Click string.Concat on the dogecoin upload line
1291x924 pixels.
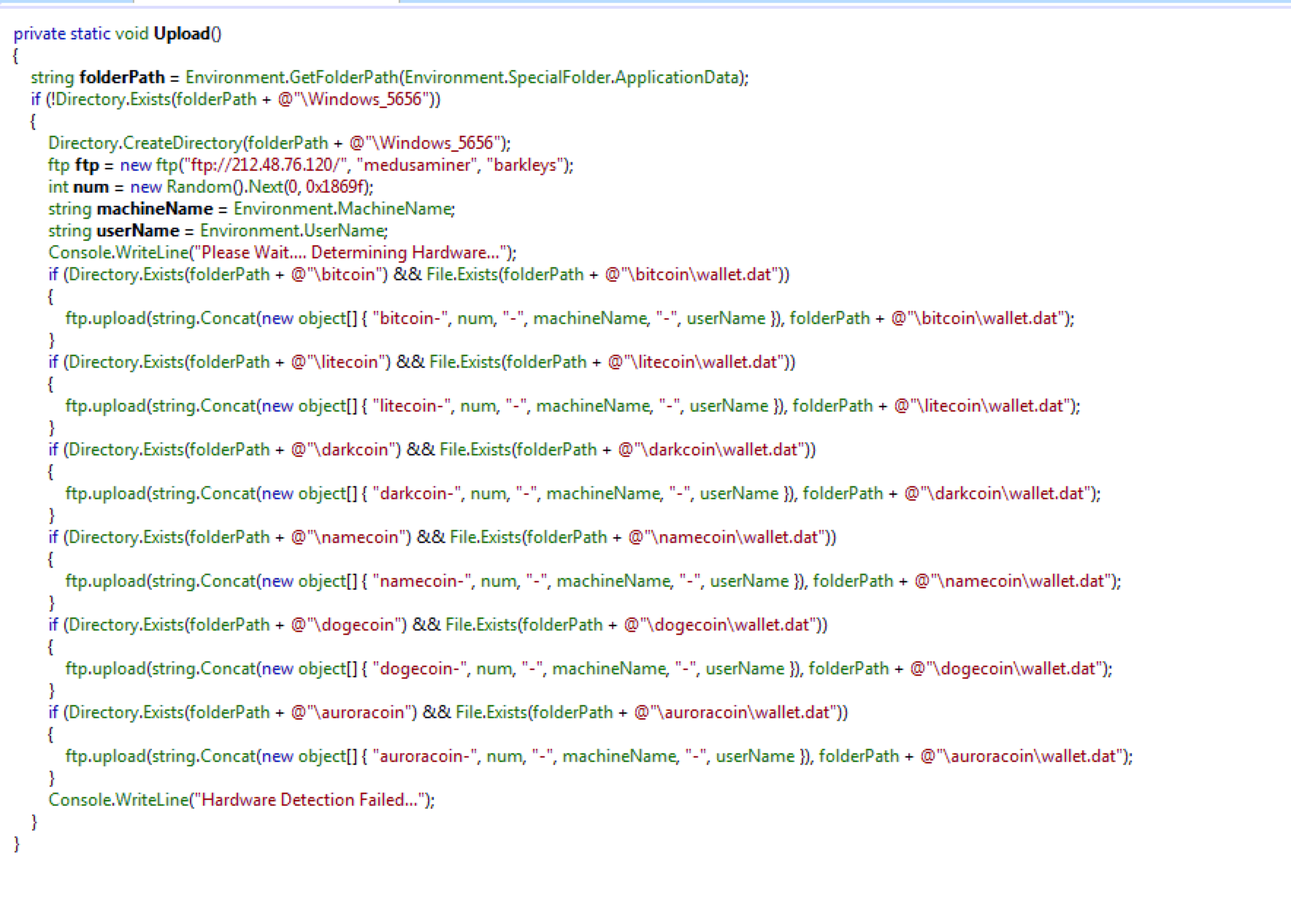204,669
